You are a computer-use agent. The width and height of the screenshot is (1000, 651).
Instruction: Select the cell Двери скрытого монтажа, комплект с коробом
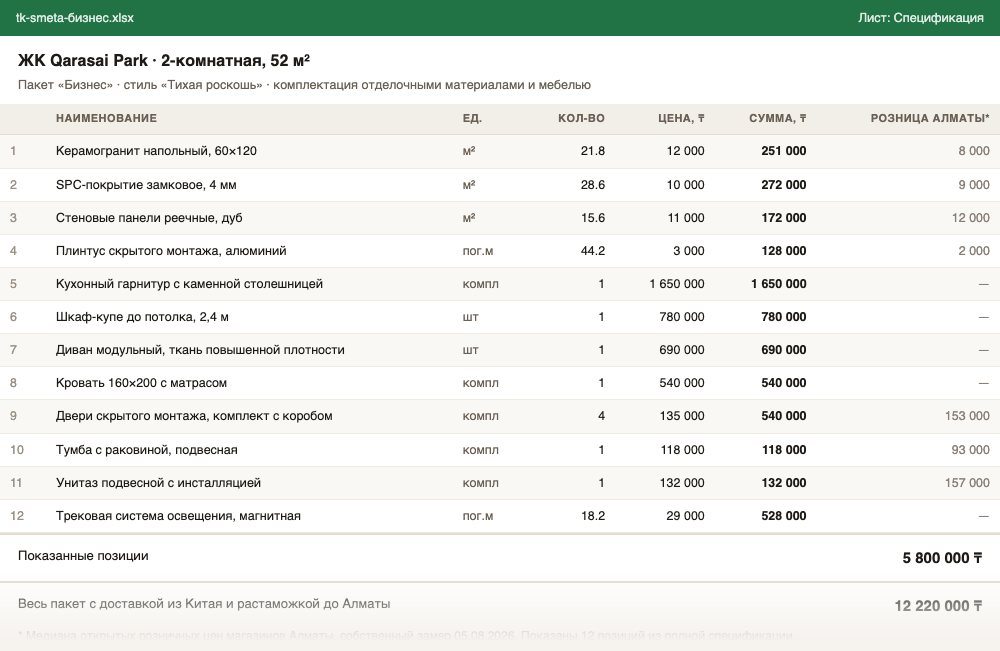point(194,416)
